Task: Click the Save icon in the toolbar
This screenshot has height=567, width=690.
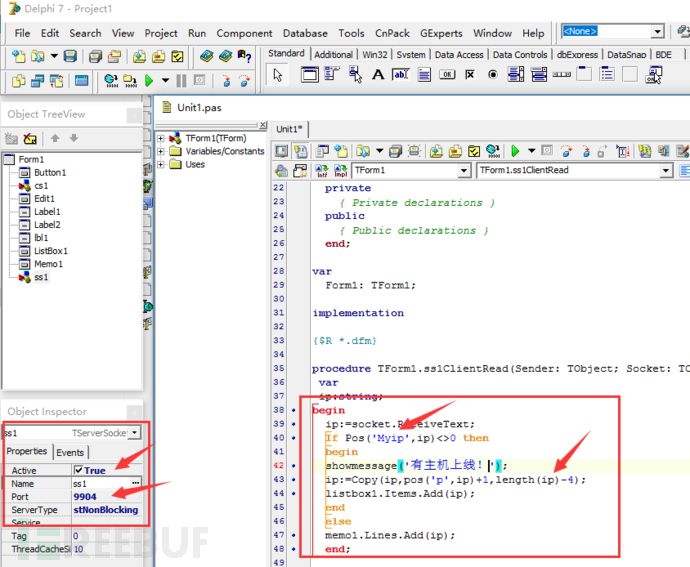Action: [x=70, y=56]
